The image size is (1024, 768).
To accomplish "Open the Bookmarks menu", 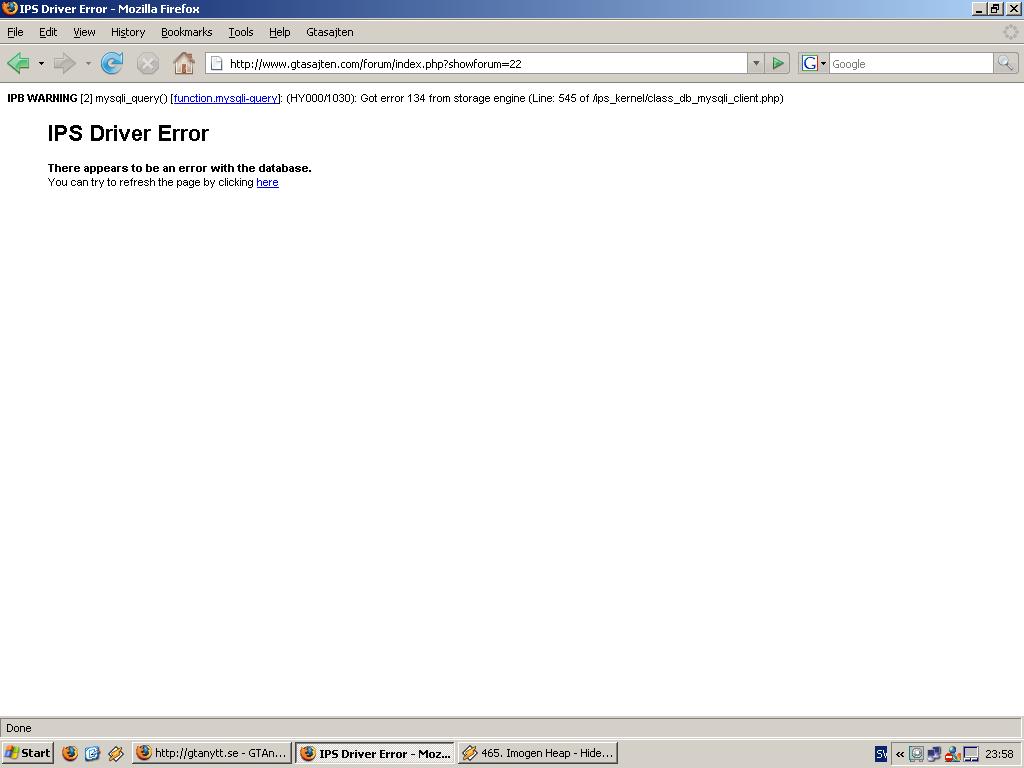I will point(187,32).
